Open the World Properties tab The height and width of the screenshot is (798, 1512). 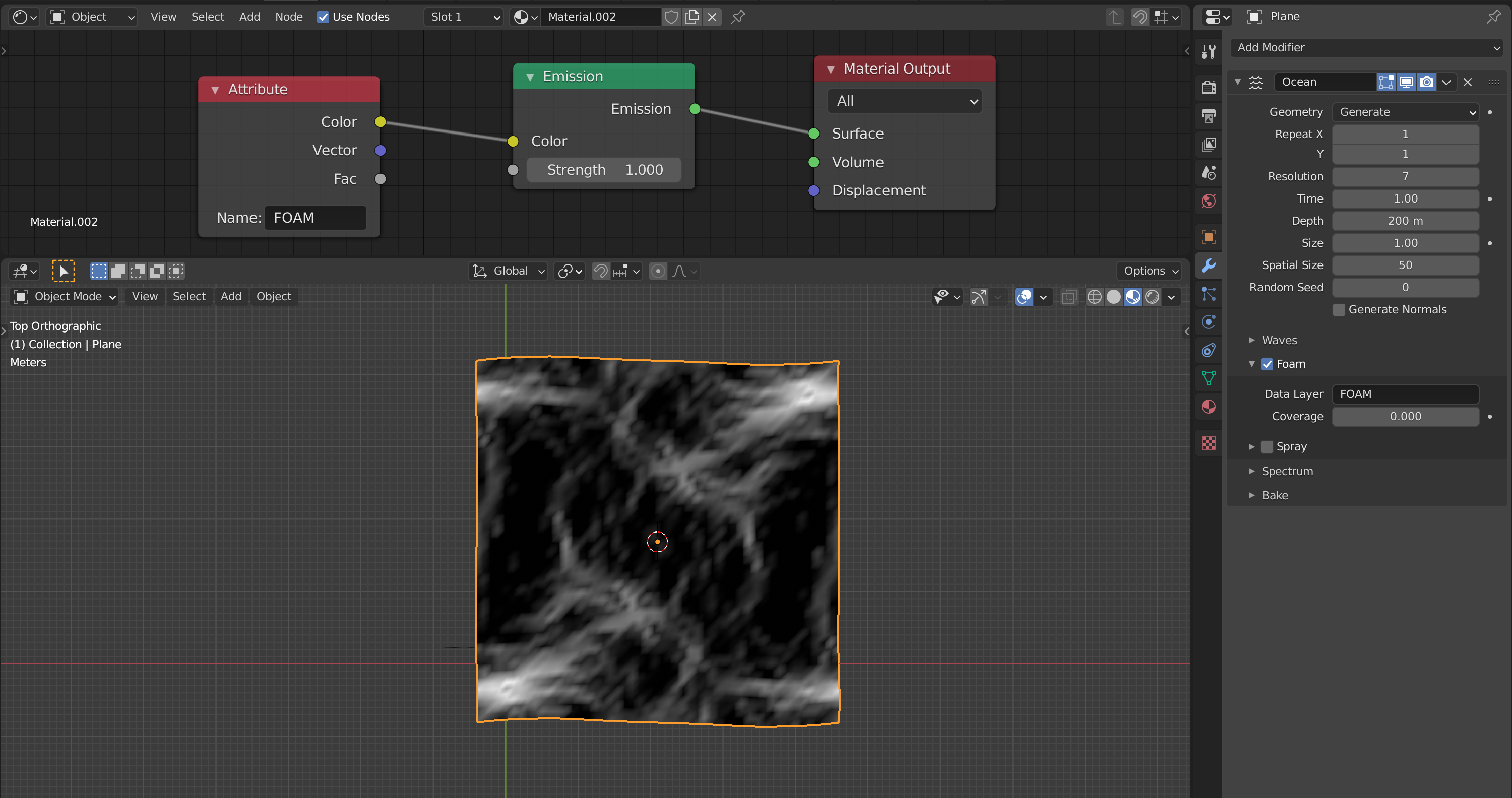(1209, 201)
